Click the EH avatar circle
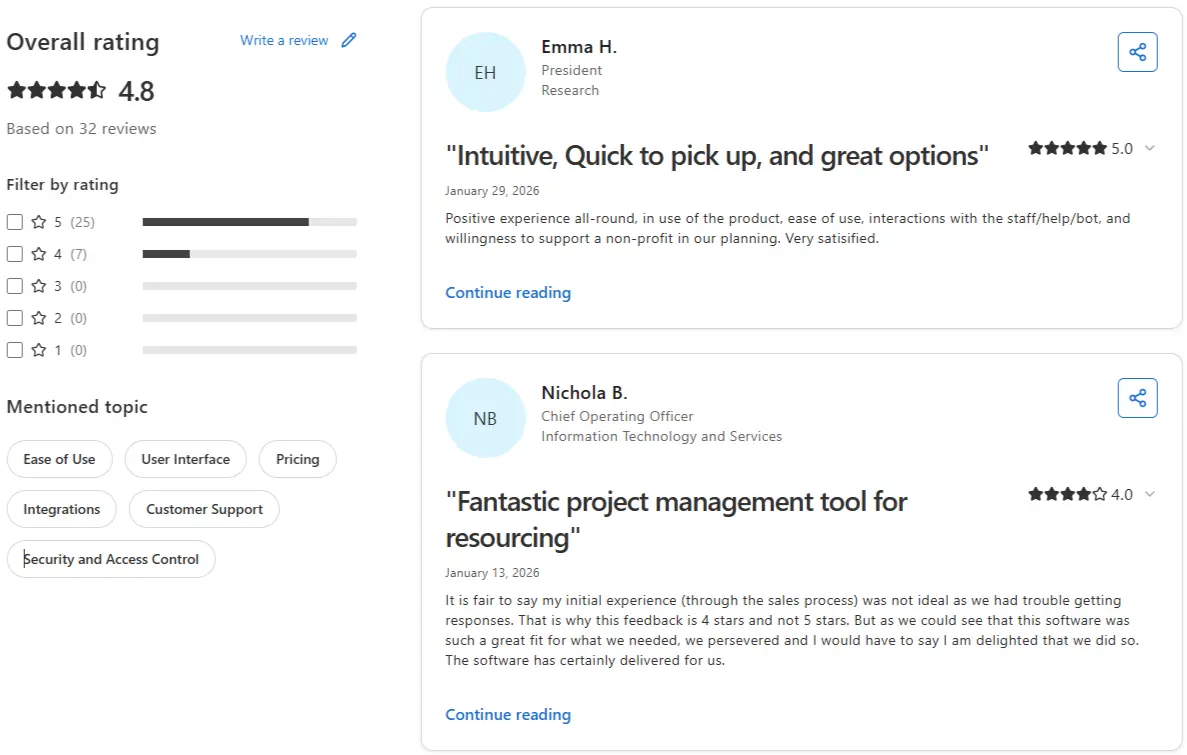 pyautogui.click(x=485, y=72)
